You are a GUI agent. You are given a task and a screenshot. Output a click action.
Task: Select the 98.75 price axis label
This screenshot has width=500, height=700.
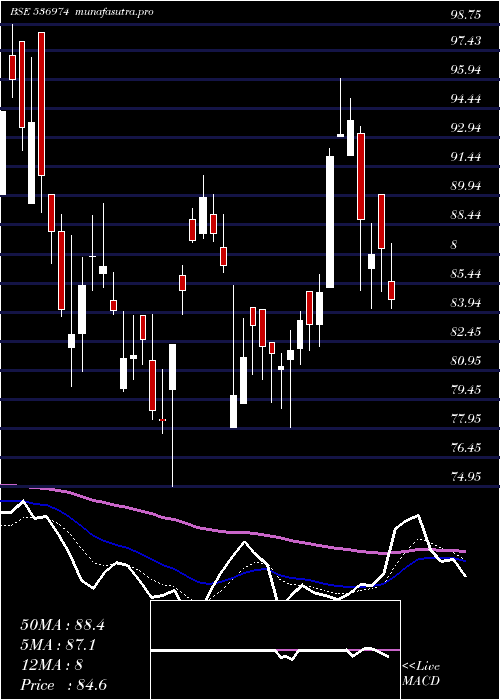466,15
